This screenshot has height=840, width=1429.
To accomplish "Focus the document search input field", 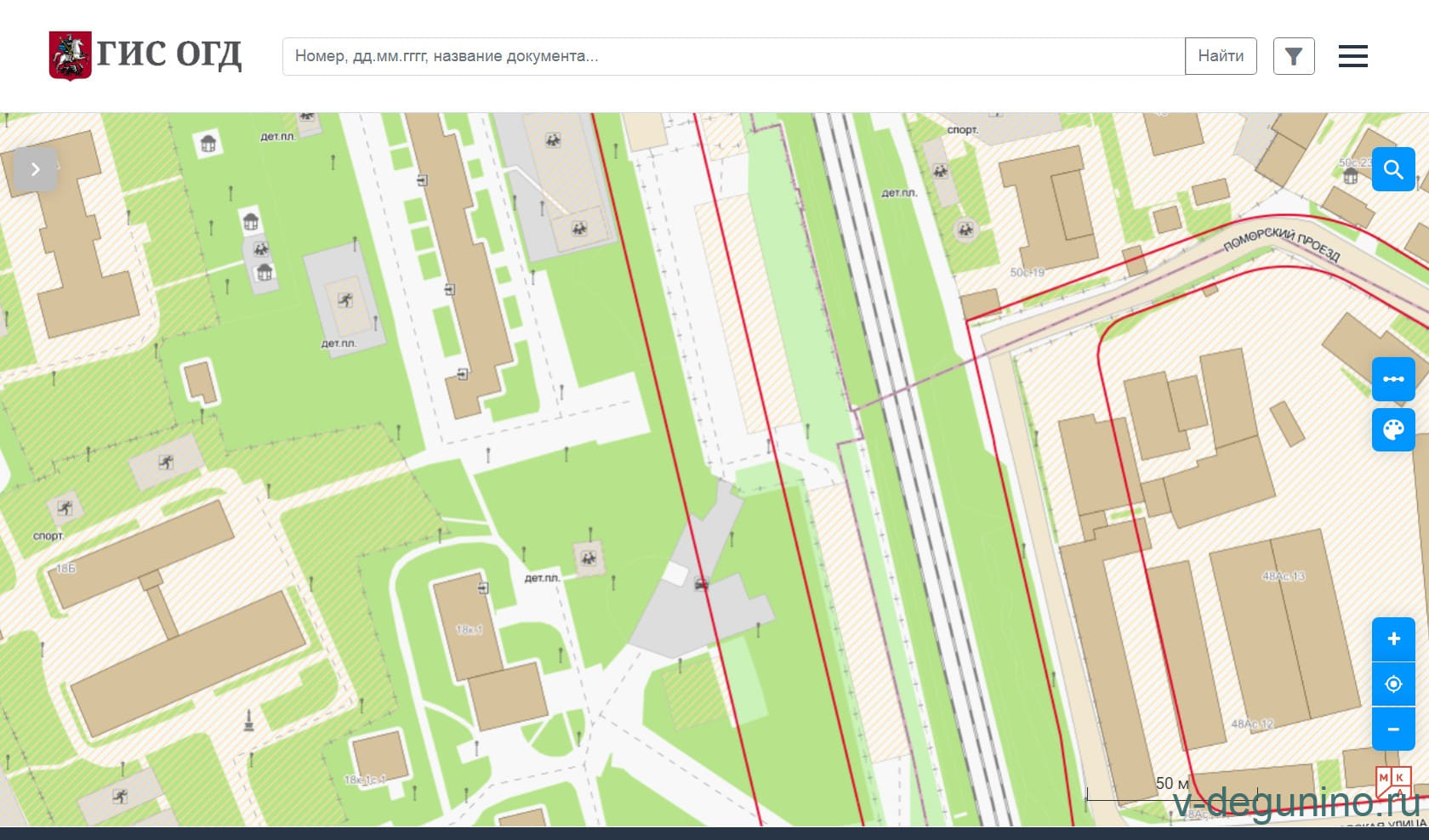I will pyautogui.click(x=732, y=56).
